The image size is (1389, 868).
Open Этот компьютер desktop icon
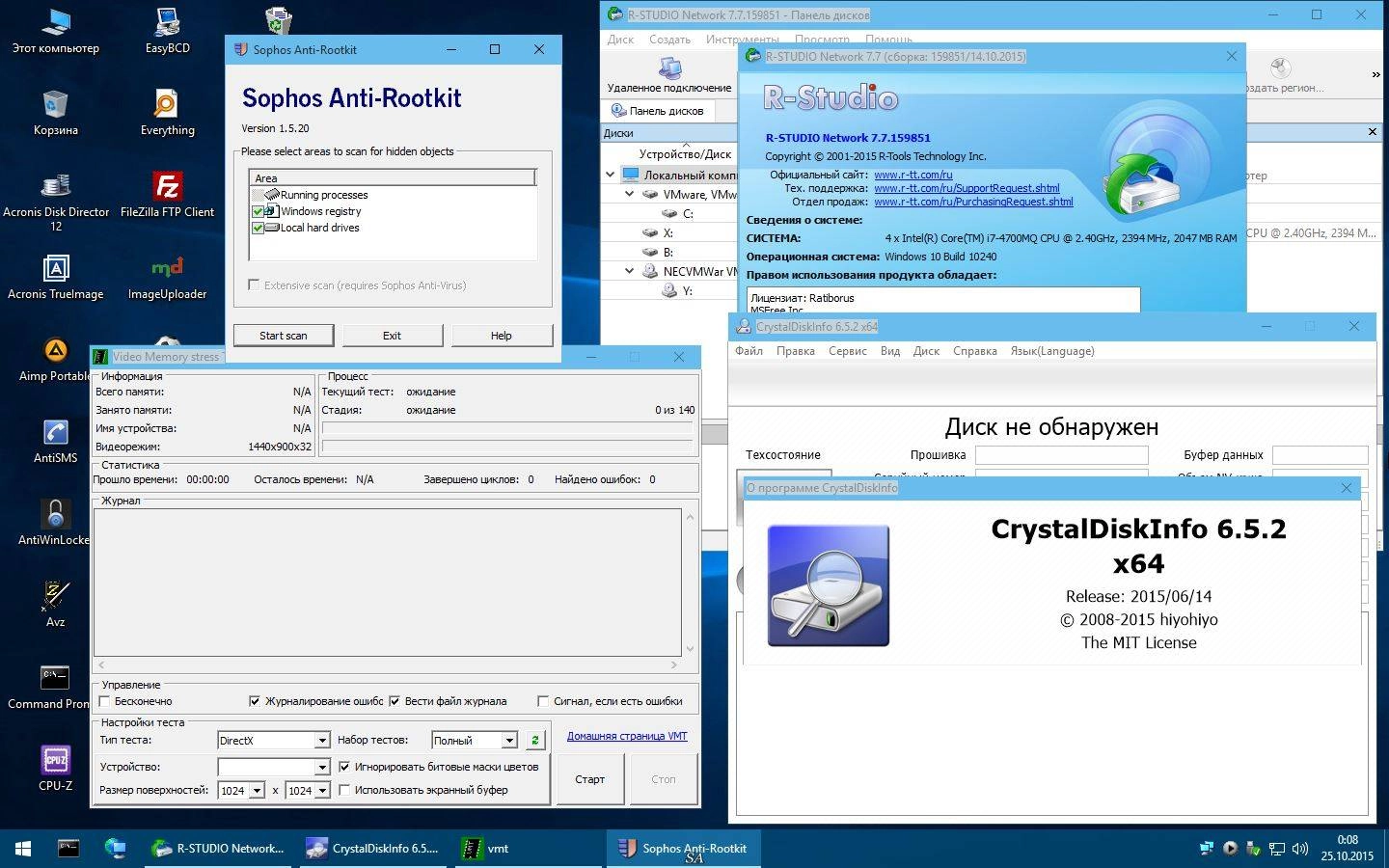pos(56,30)
